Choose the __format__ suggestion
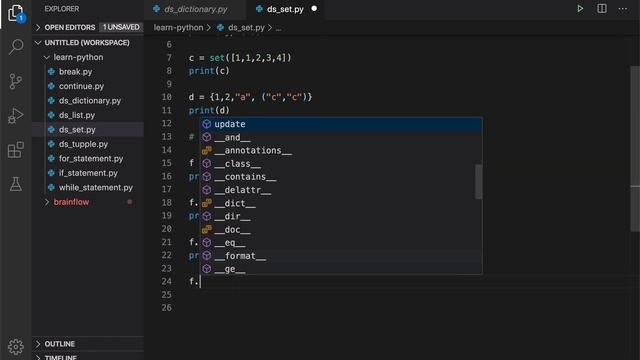This screenshot has width=640, height=360. [341, 256]
